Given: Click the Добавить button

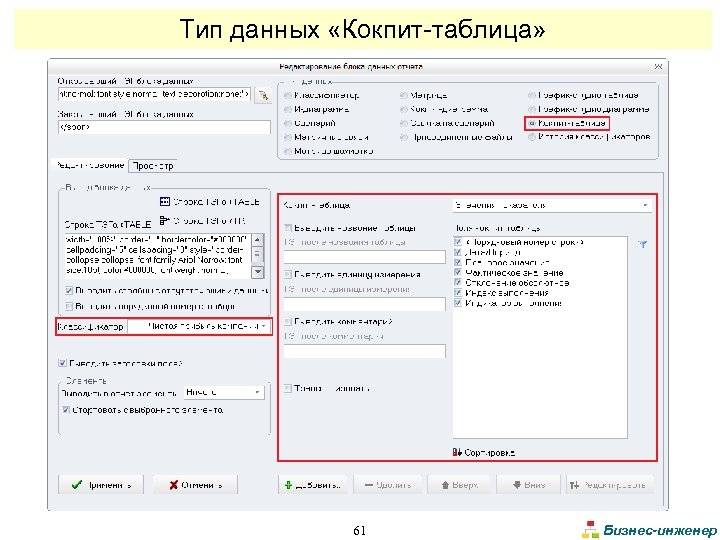Looking at the screenshot, I should (x=313, y=485).
